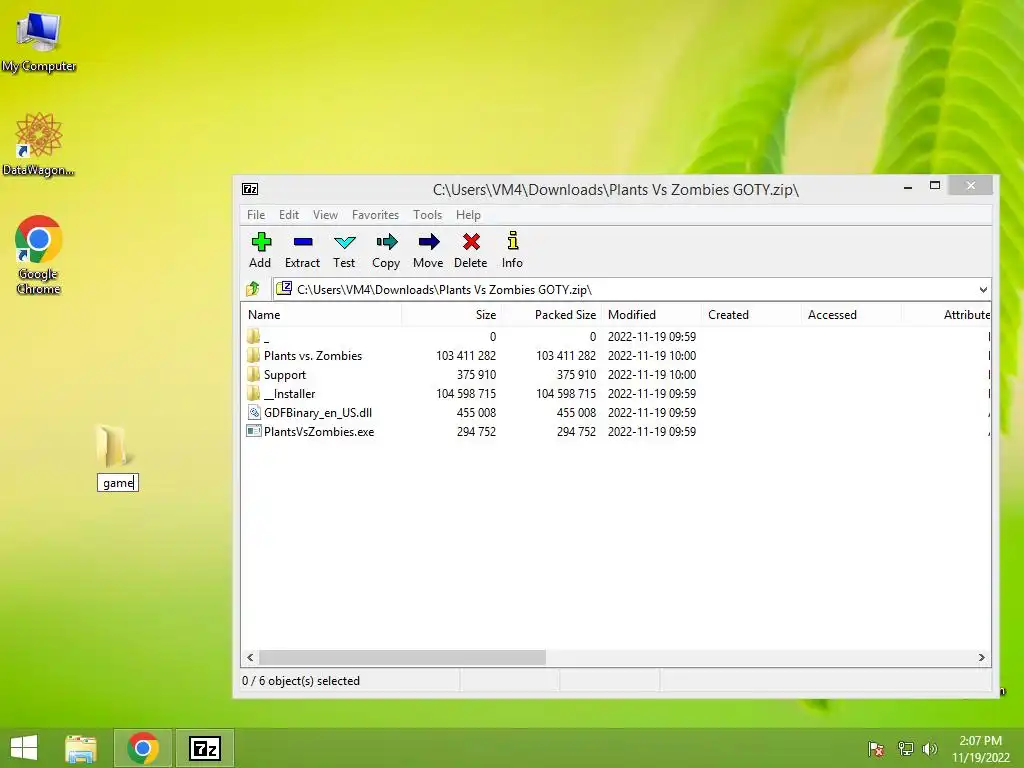Open the Windows Start button
The image size is (1024, 768).
point(24,748)
